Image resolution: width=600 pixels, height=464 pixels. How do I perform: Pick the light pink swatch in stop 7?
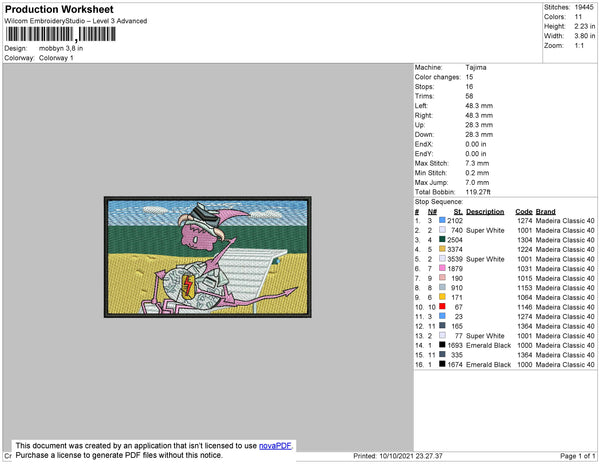[x=442, y=278]
